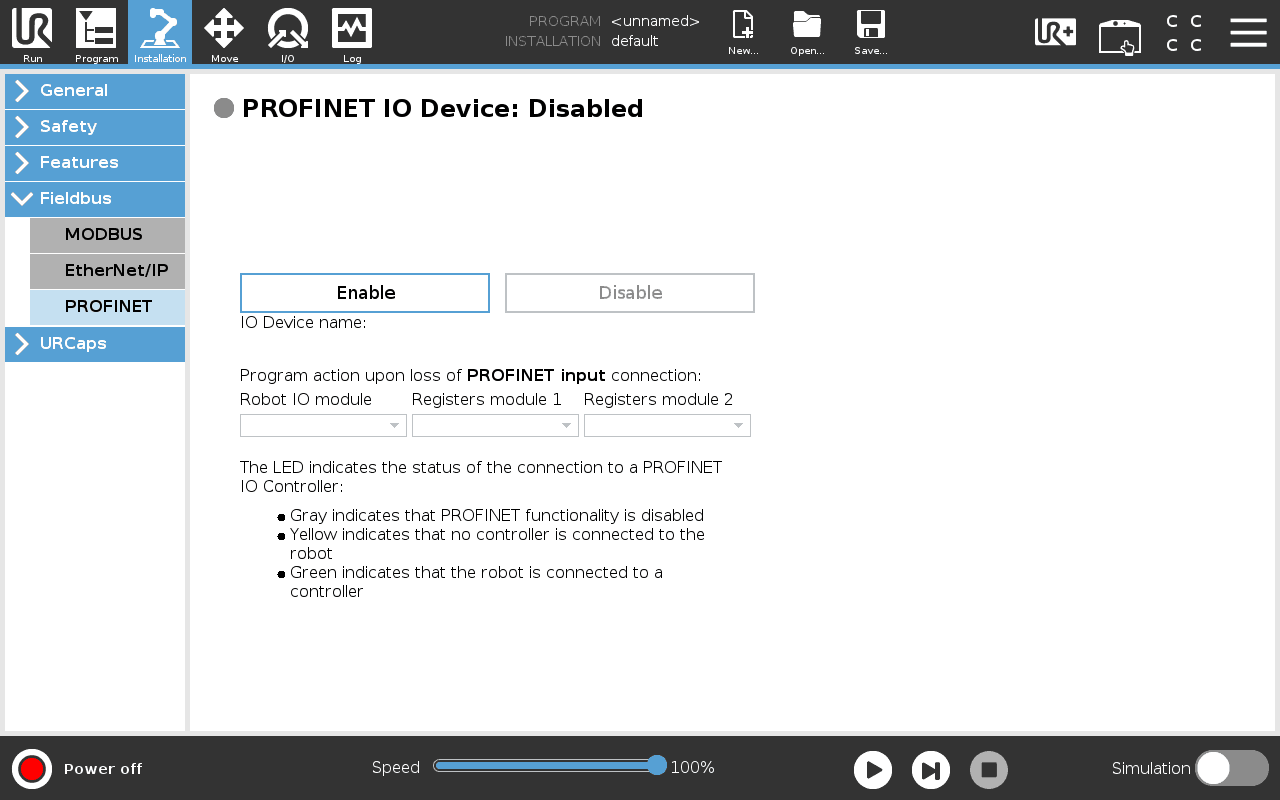The image size is (1280, 800).
Task: Click the installation name default
Action: point(634,41)
